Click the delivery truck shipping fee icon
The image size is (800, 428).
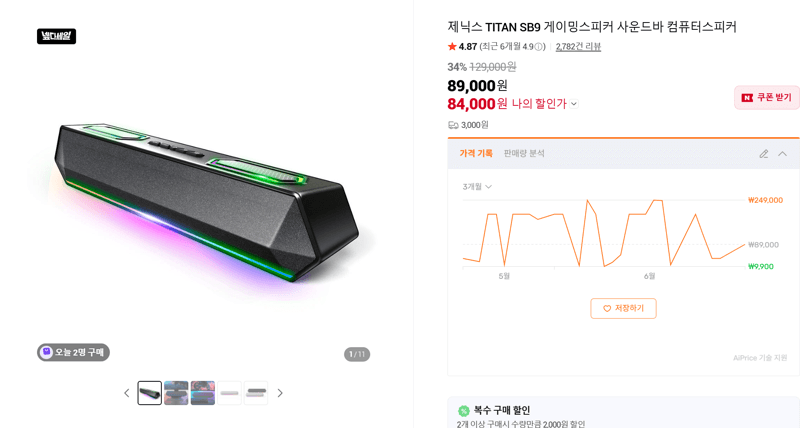click(x=453, y=125)
